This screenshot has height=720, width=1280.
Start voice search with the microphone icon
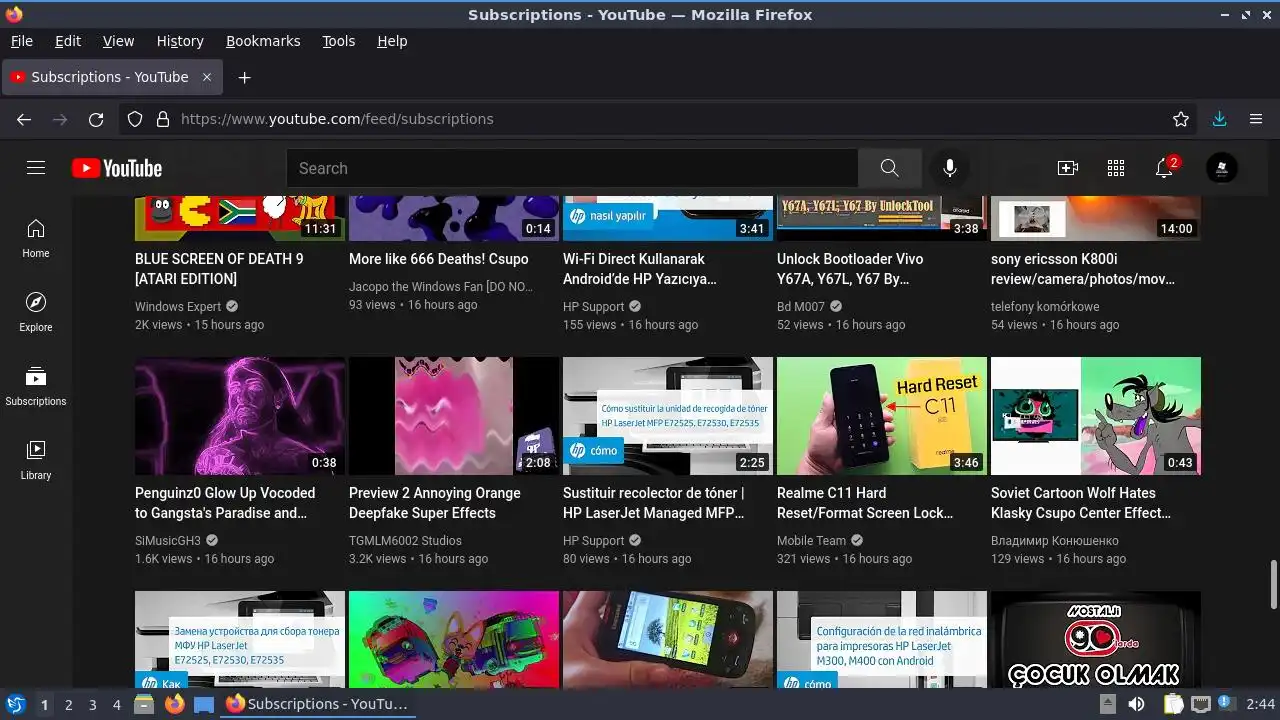click(950, 168)
